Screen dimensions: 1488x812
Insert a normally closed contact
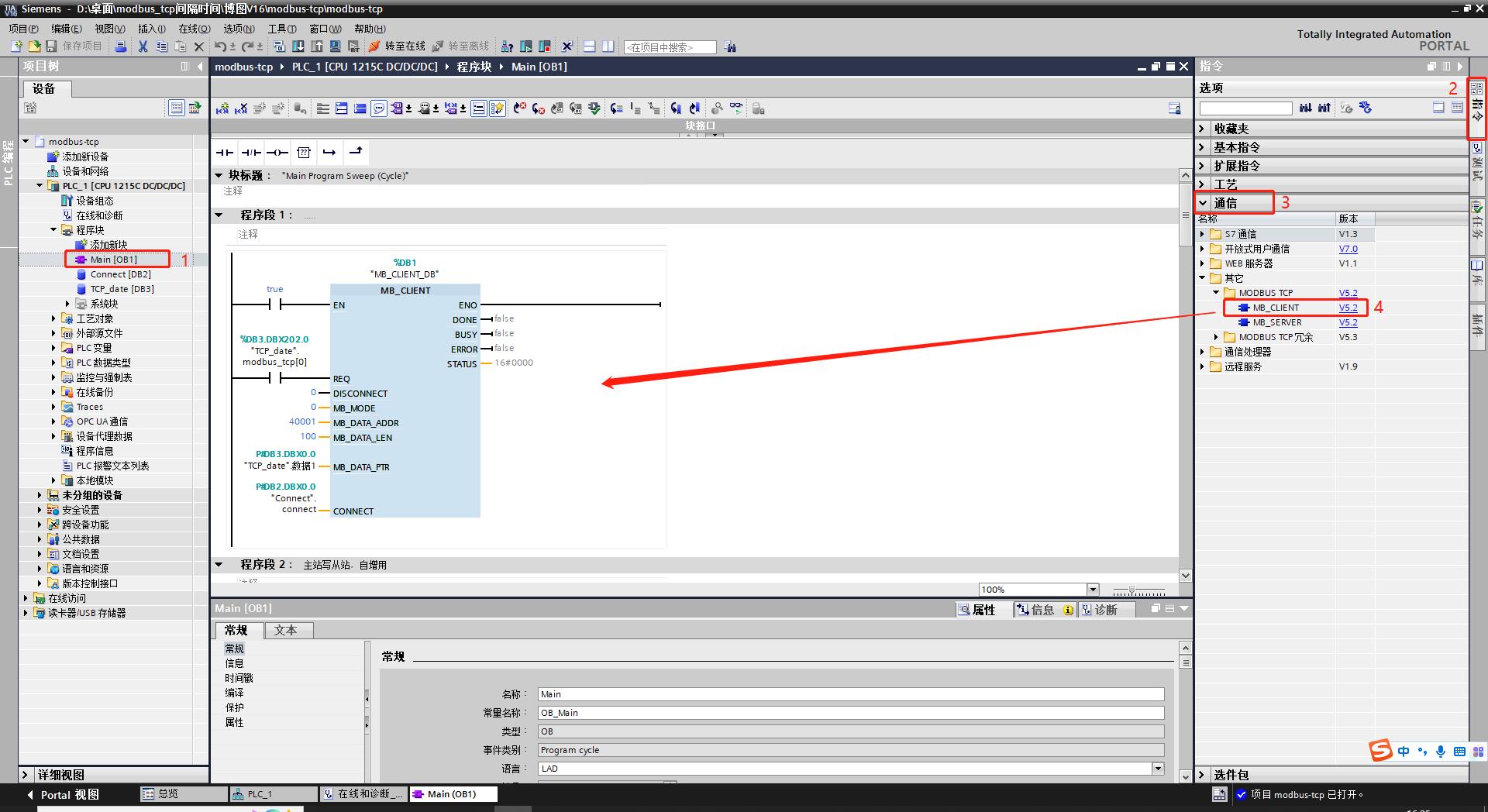251,152
